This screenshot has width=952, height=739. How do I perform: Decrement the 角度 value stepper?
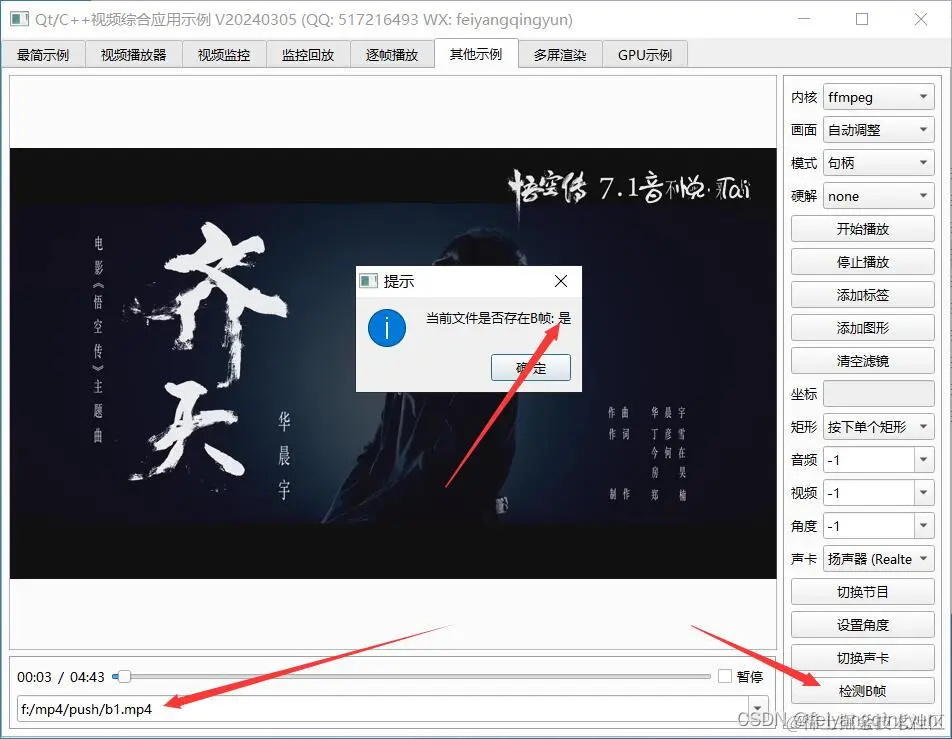point(925,531)
